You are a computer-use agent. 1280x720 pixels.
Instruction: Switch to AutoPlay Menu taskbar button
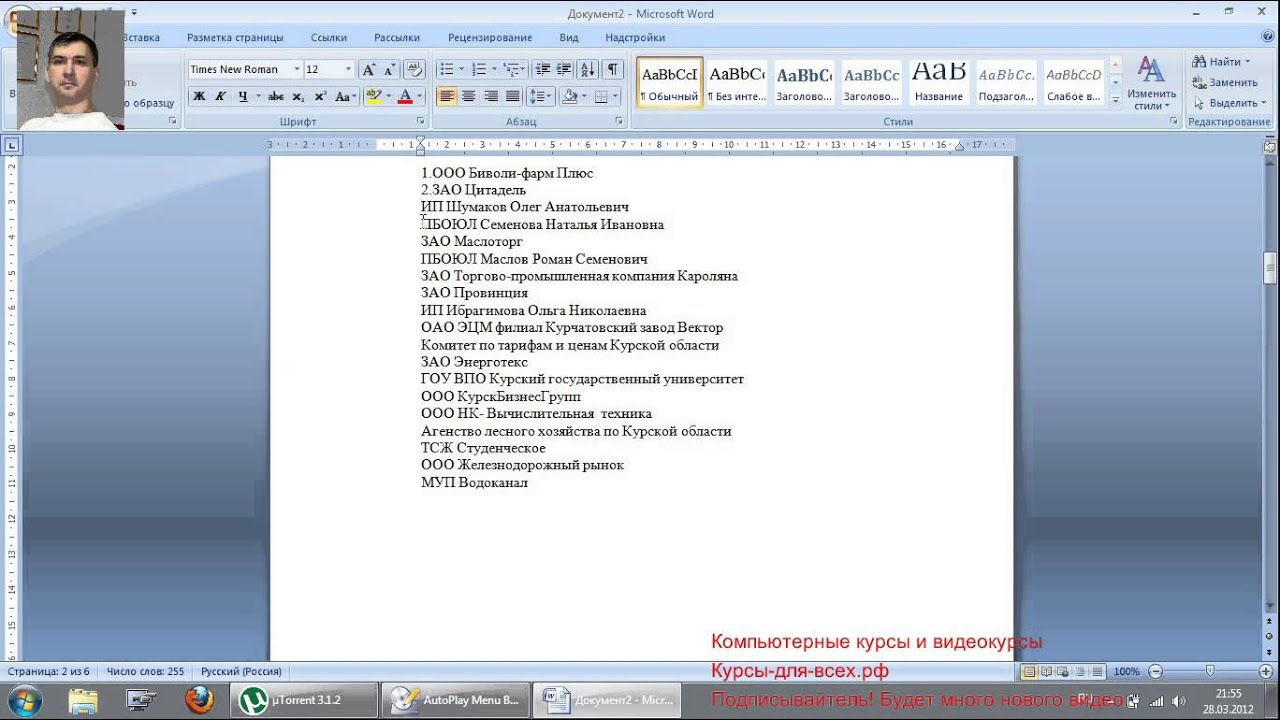point(455,700)
